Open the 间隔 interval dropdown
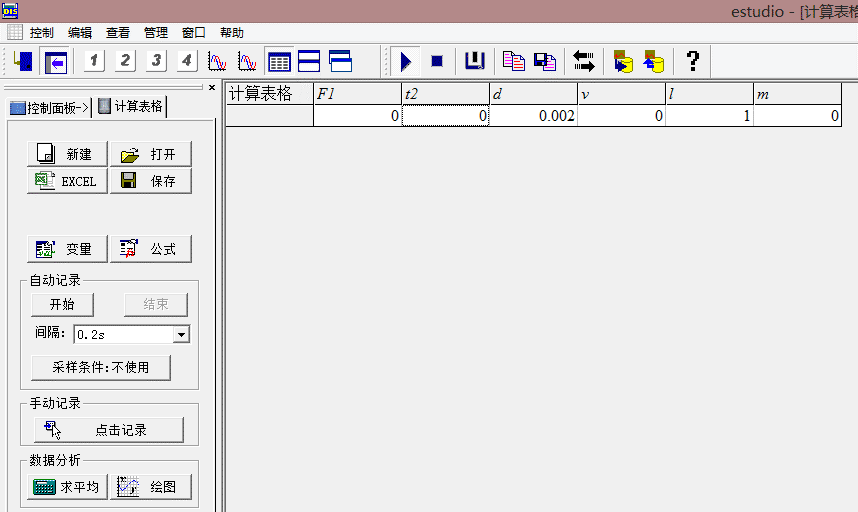 181,335
